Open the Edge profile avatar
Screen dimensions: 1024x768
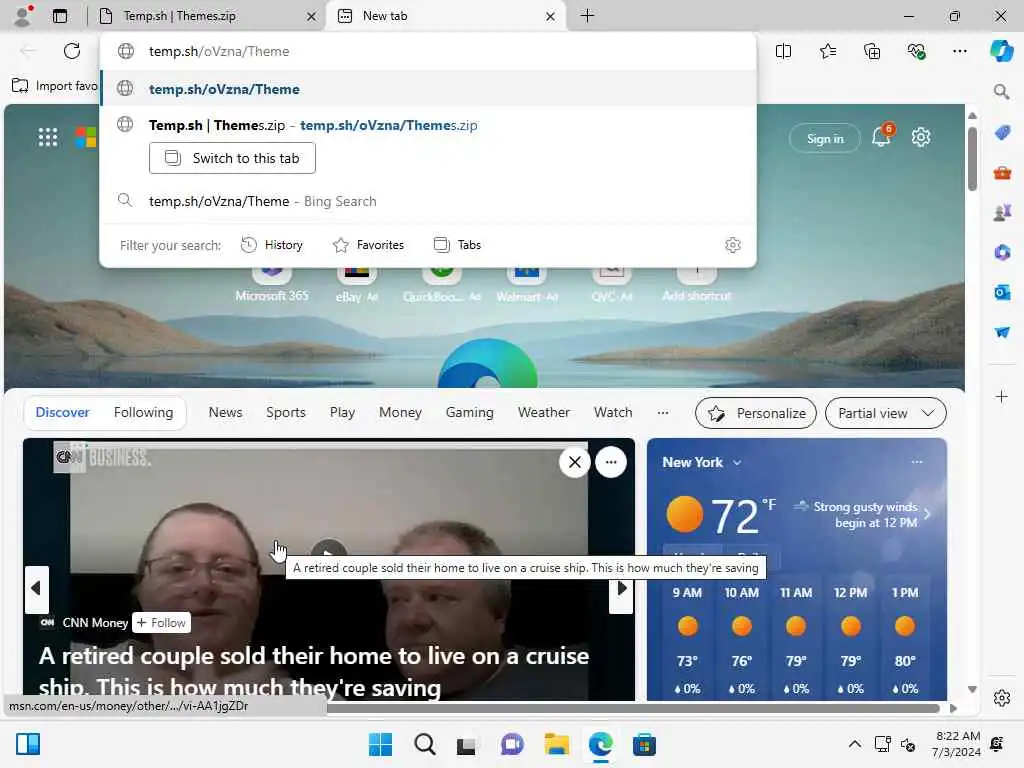click(x=23, y=16)
